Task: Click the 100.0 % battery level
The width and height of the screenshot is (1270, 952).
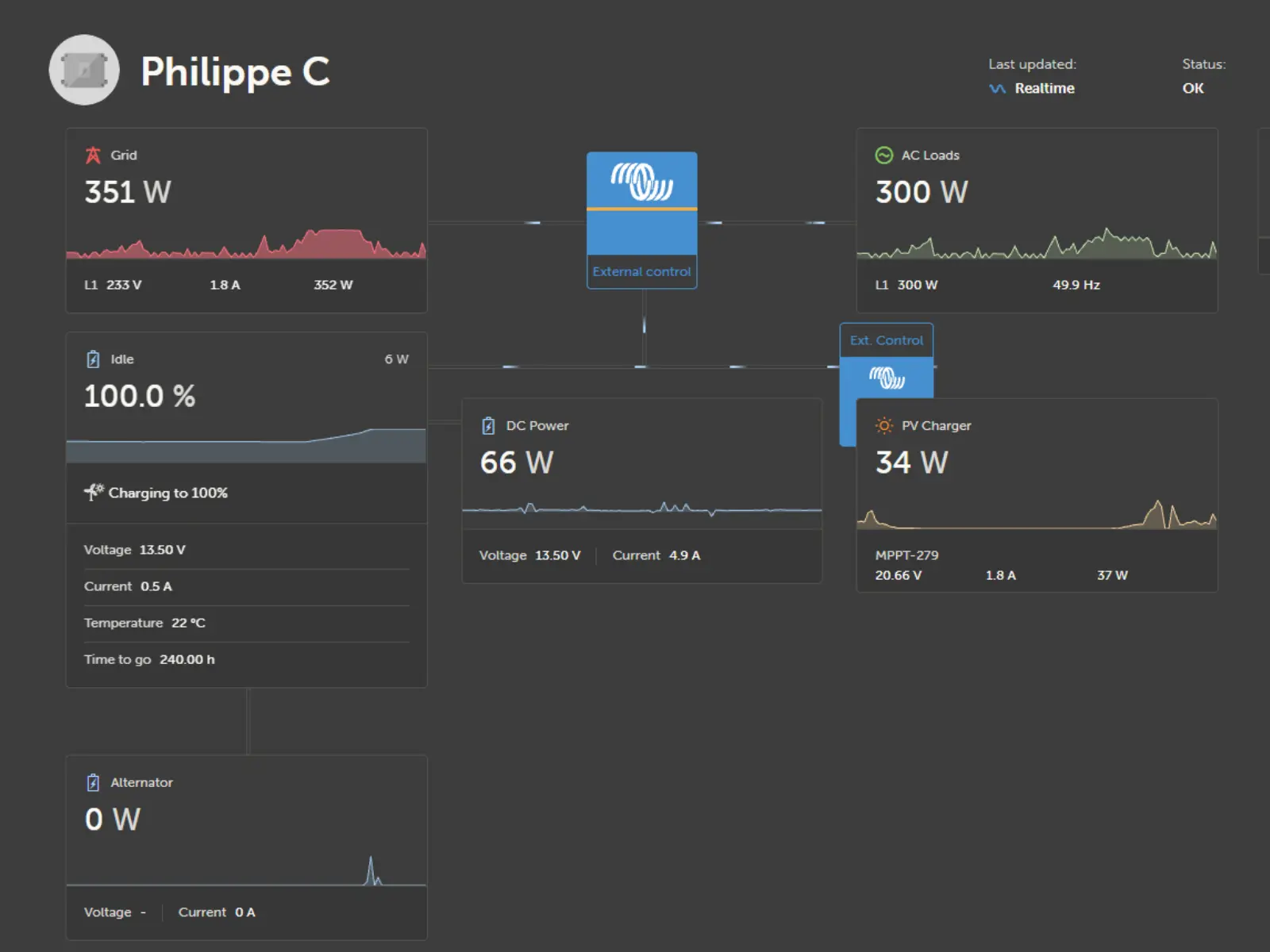Action: (x=140, y=396)
